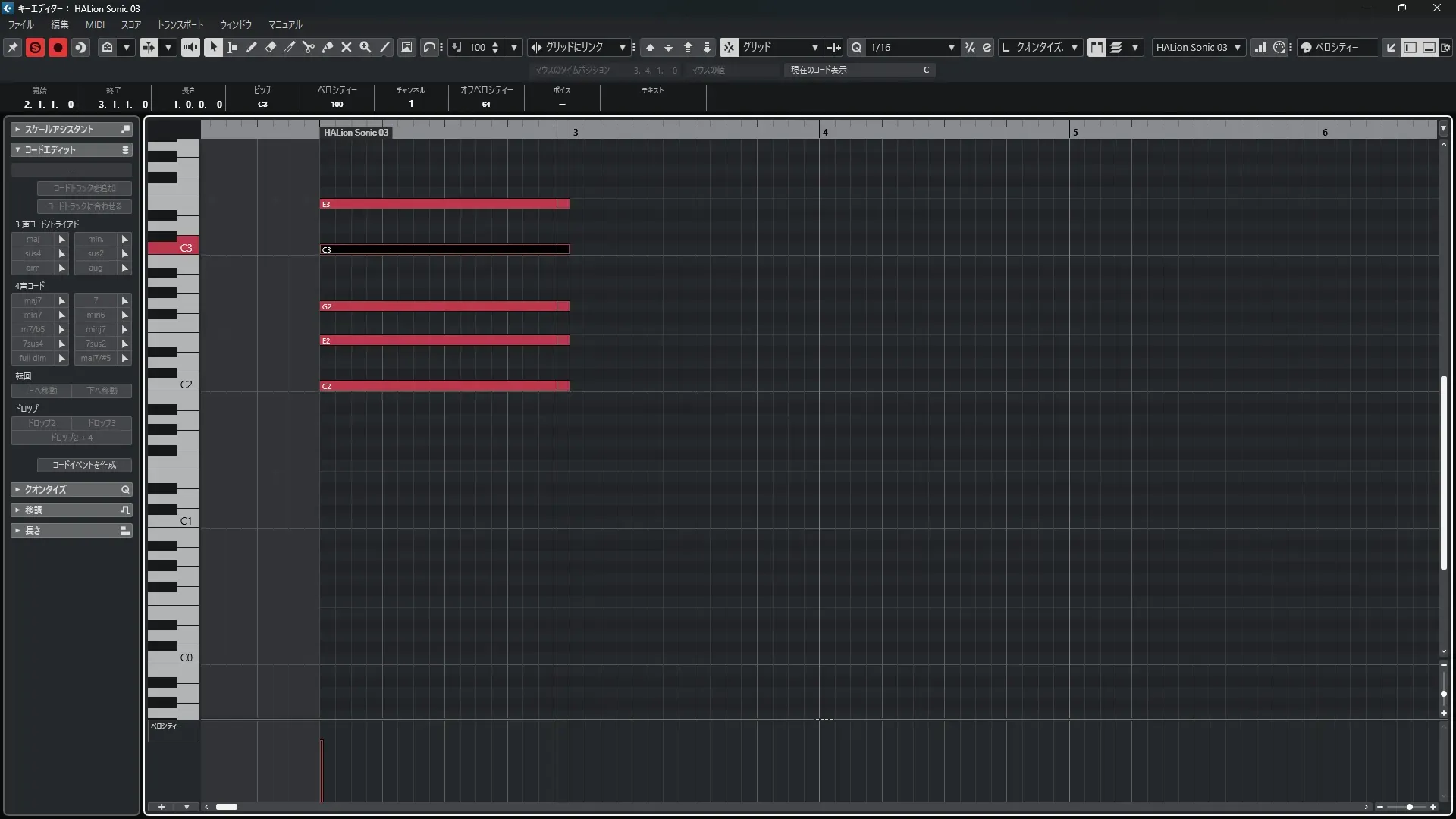This screenshot has width=1456, height=819.
Task: Select the Glue tool
Action: point(328,47)
